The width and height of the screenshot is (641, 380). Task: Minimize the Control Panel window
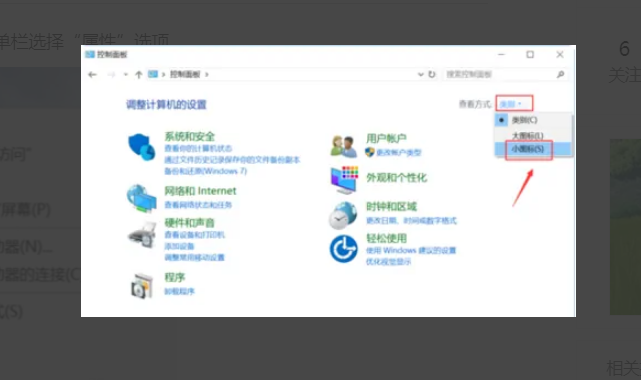pyautogui.click(x=501, y=54)
